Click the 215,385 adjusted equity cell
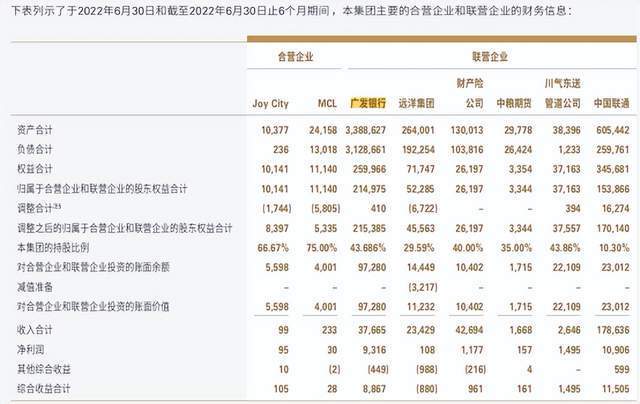The width and height of the screenshot is (640, 404). (369, 228)
